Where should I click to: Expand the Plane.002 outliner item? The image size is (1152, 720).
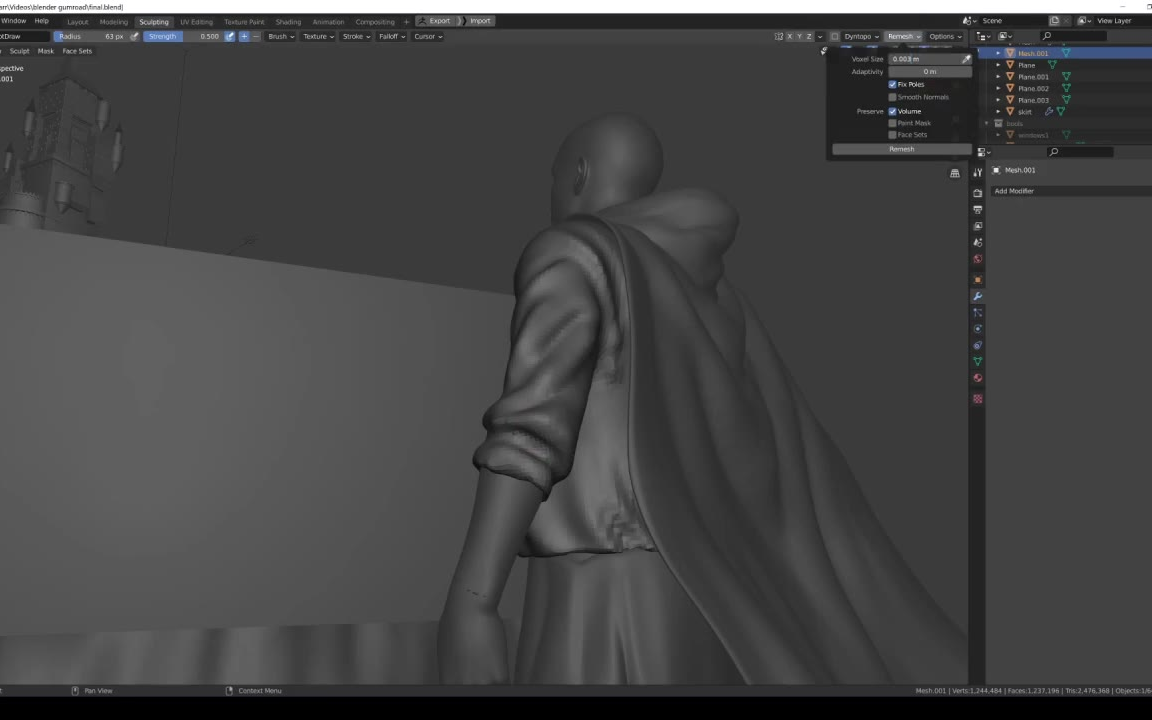(x=998, y=89)
